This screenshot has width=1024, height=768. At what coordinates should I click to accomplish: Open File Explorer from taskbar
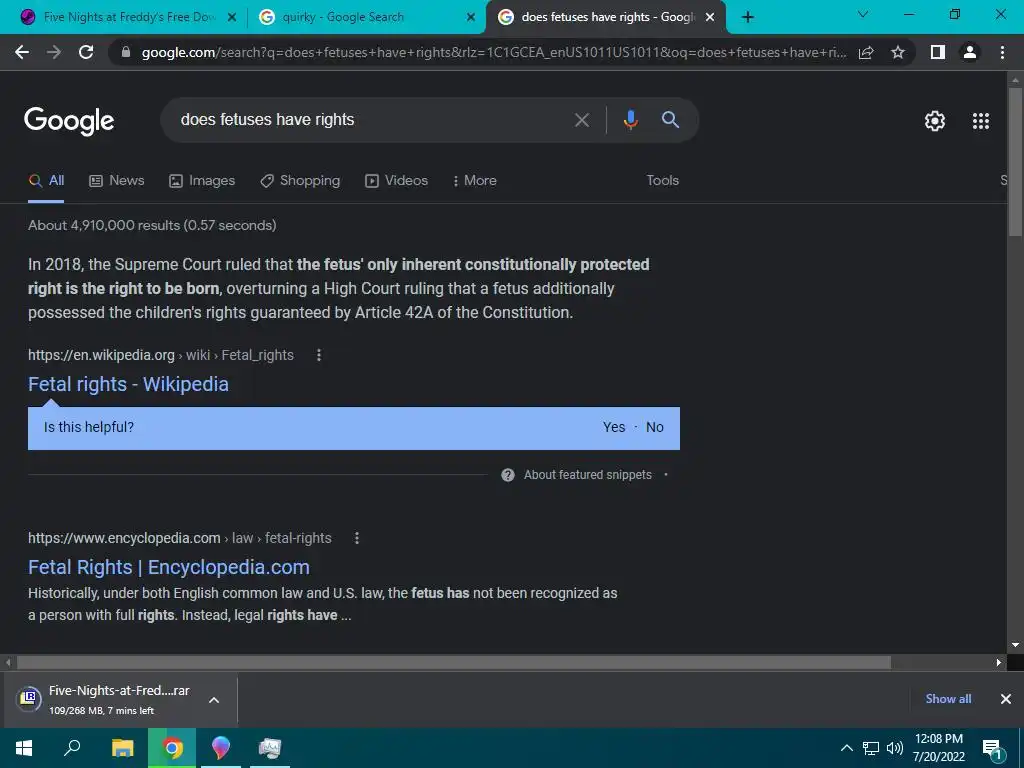click(x=122, y=748)
